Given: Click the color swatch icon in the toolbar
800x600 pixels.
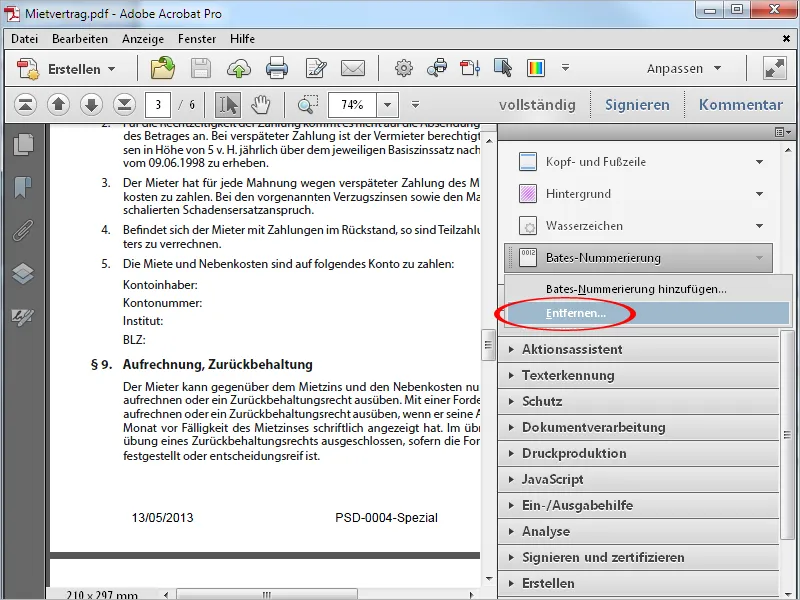Looking at the screenshot, I should [x=535, y=68].
